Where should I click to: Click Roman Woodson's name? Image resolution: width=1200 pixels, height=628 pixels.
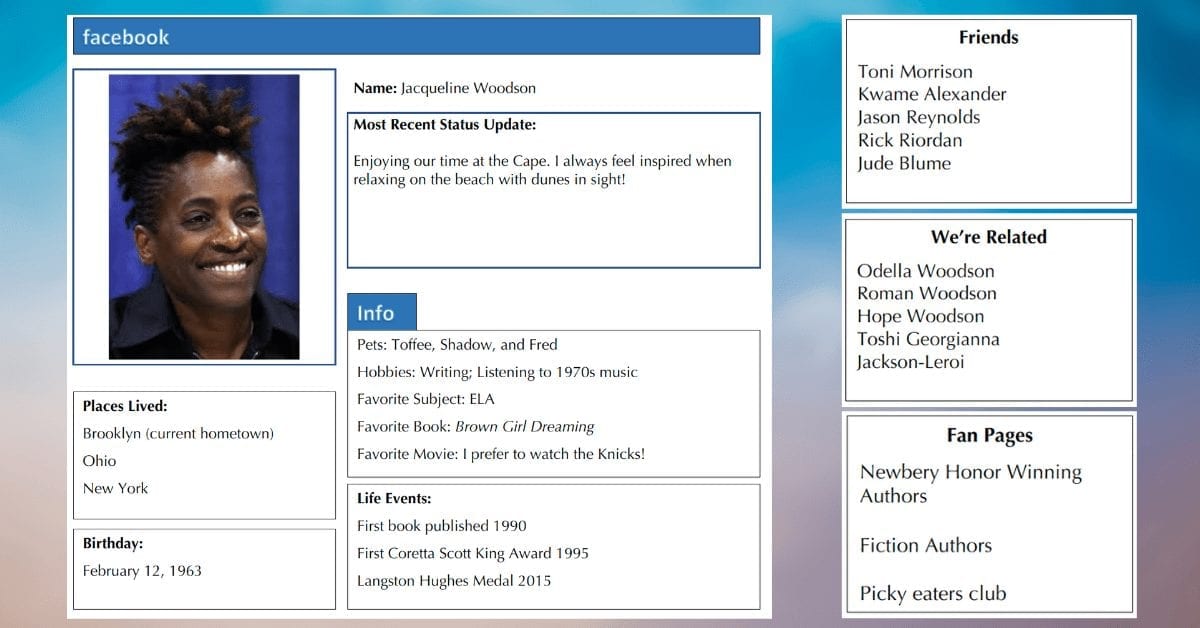coord(927,294)
